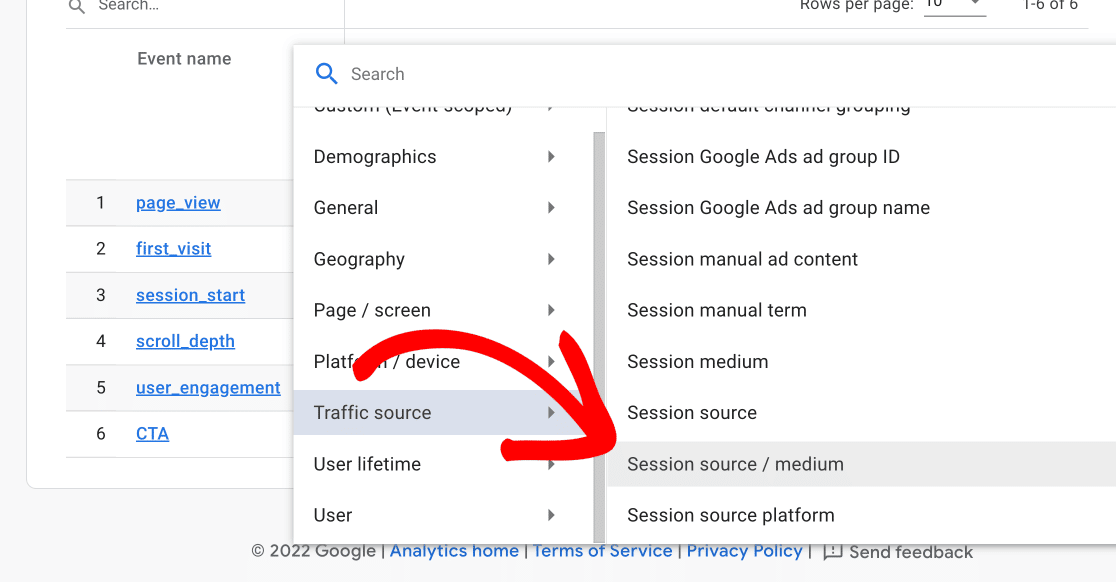The height and width of the screenshot is (582, 1116).
Task: Pick Session medium from the list
Action: [697, 362]
